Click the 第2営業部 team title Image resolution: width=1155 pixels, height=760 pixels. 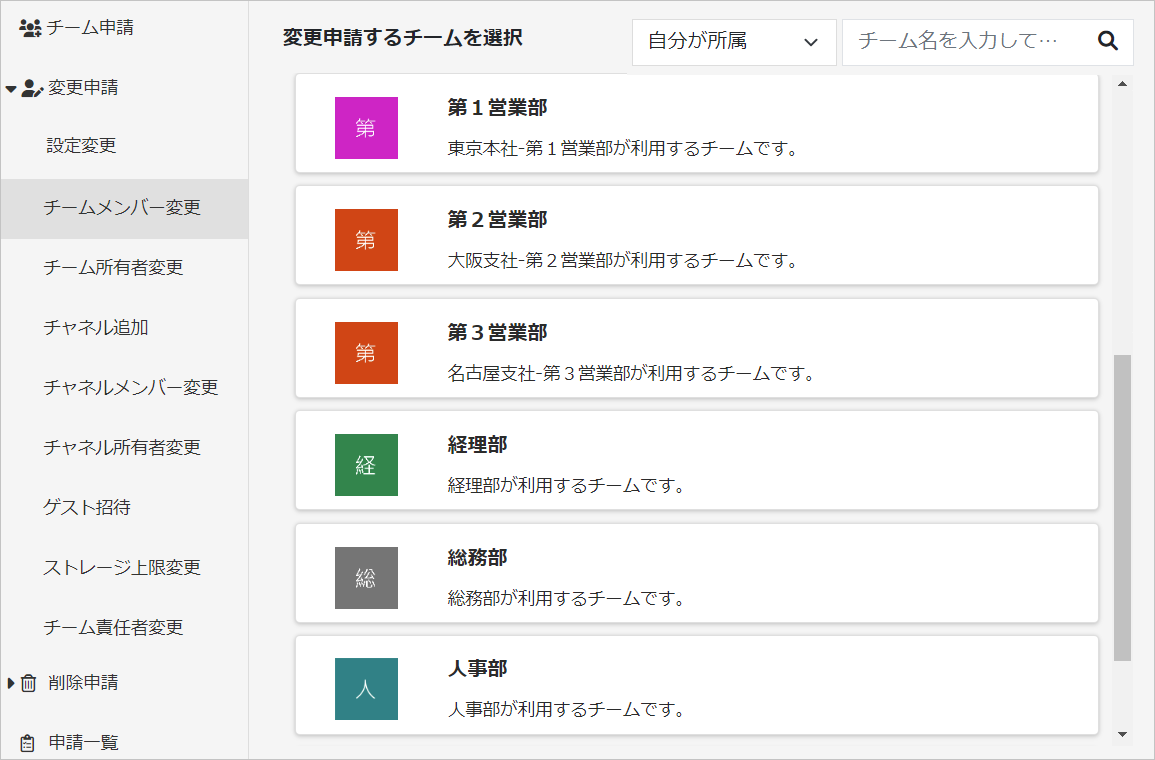click(497, 220)
